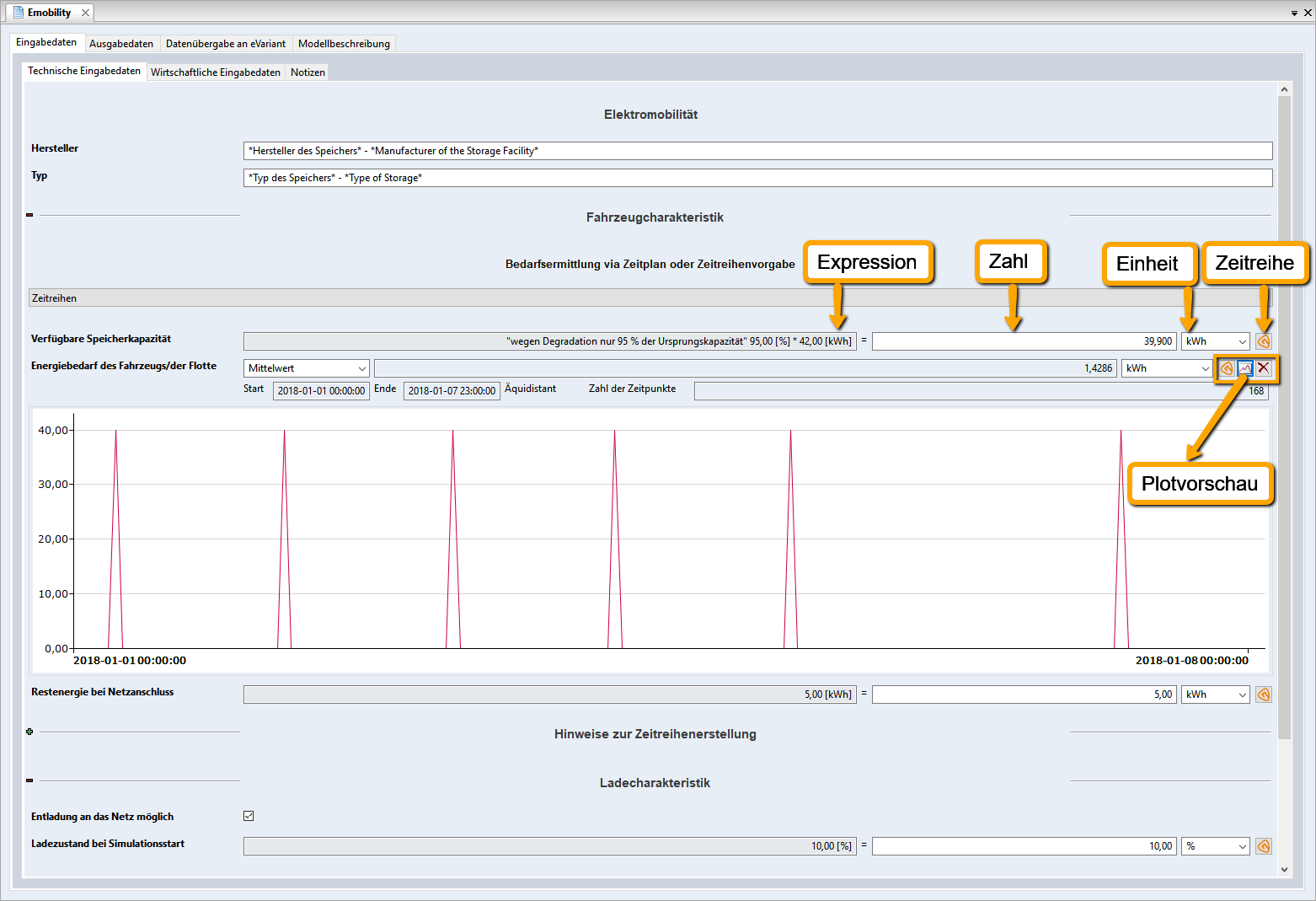Click into the Hersteller text field
Viewport: 1316px width, 901px height.
(757, 151)
